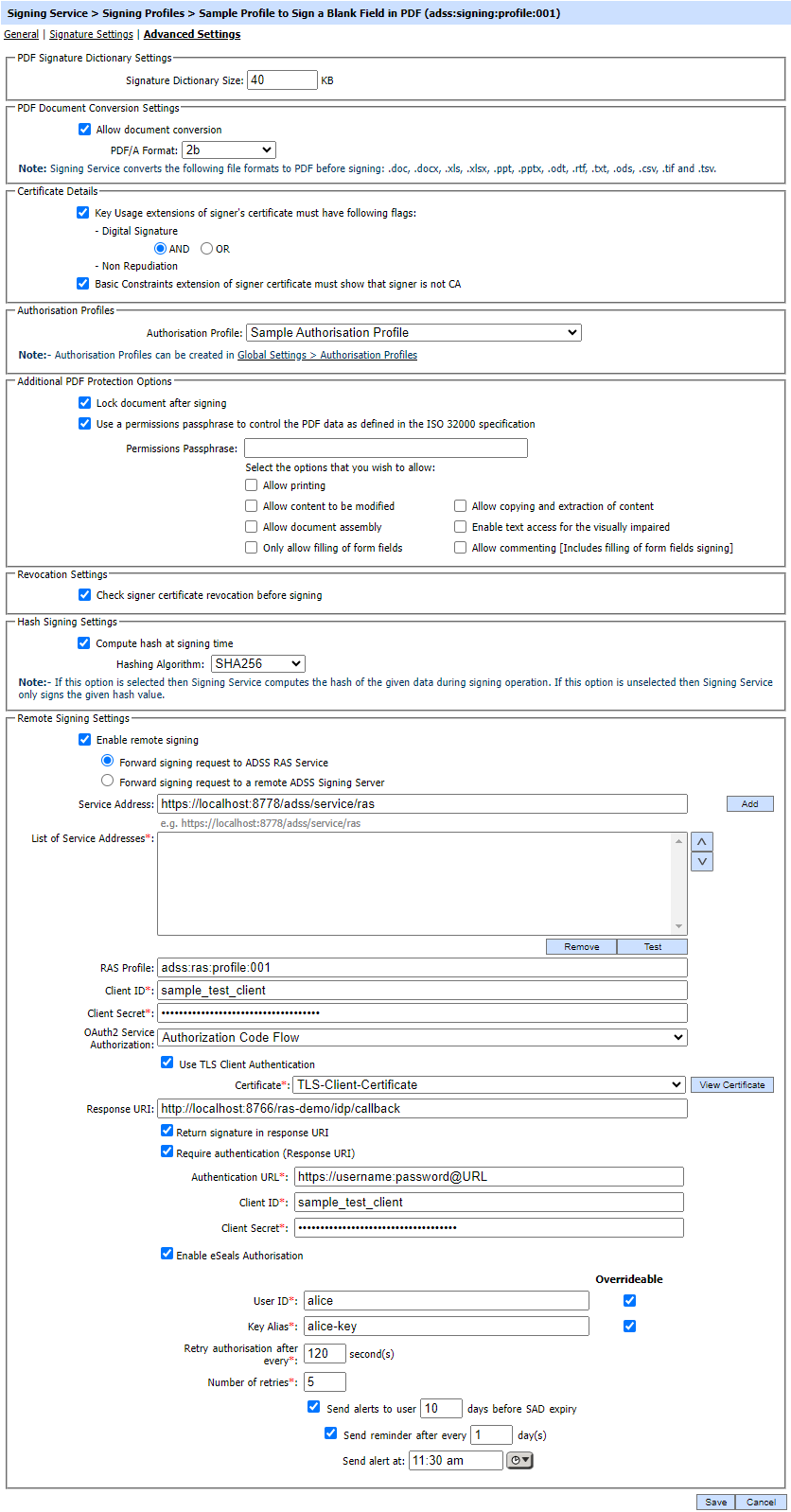
Task: Click the Send alert at time field
Action: 456,1460
